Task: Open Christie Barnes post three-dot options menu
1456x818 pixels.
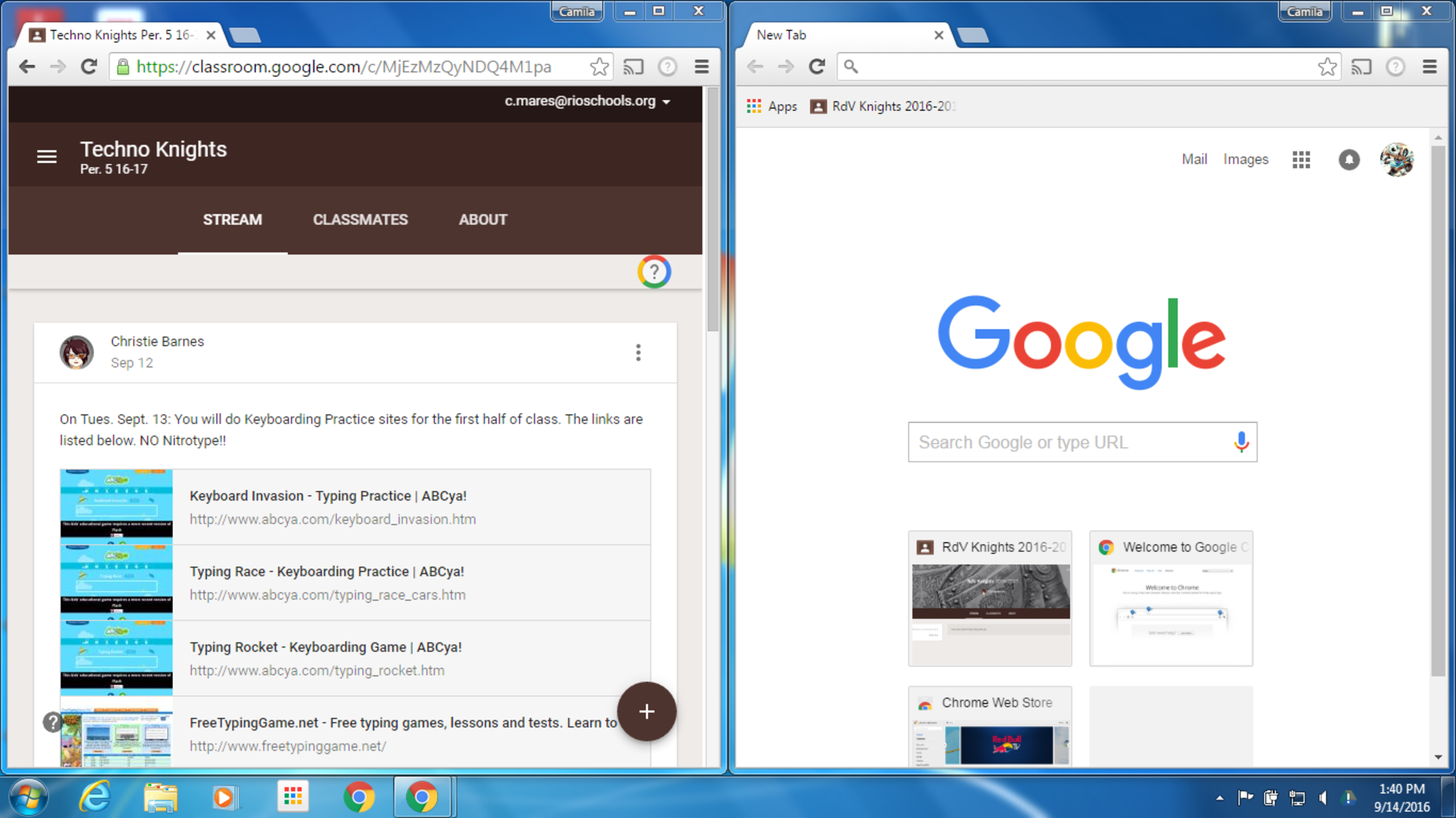Action: pos(638,353)
